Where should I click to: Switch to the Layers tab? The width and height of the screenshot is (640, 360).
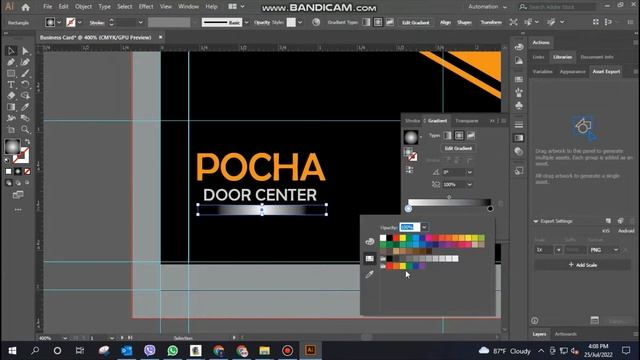click(539, 334)
